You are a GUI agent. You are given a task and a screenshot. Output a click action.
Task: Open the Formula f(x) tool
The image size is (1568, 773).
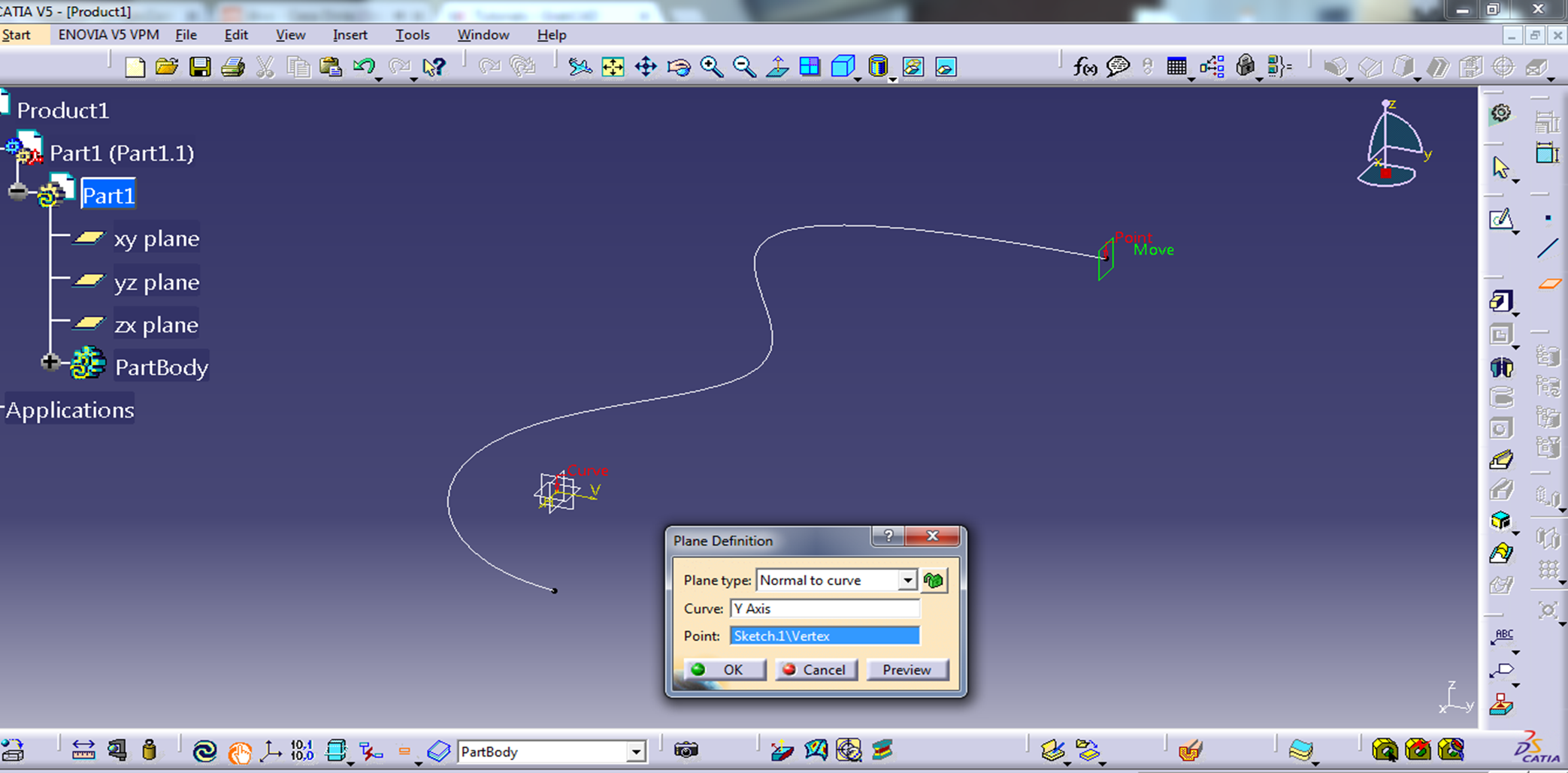pos(1084,68)
